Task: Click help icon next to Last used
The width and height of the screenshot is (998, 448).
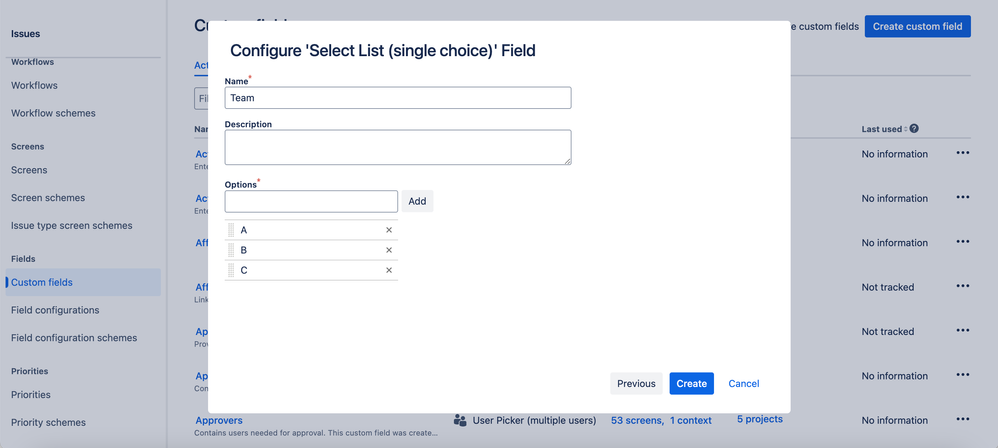Action: [914, 129]
